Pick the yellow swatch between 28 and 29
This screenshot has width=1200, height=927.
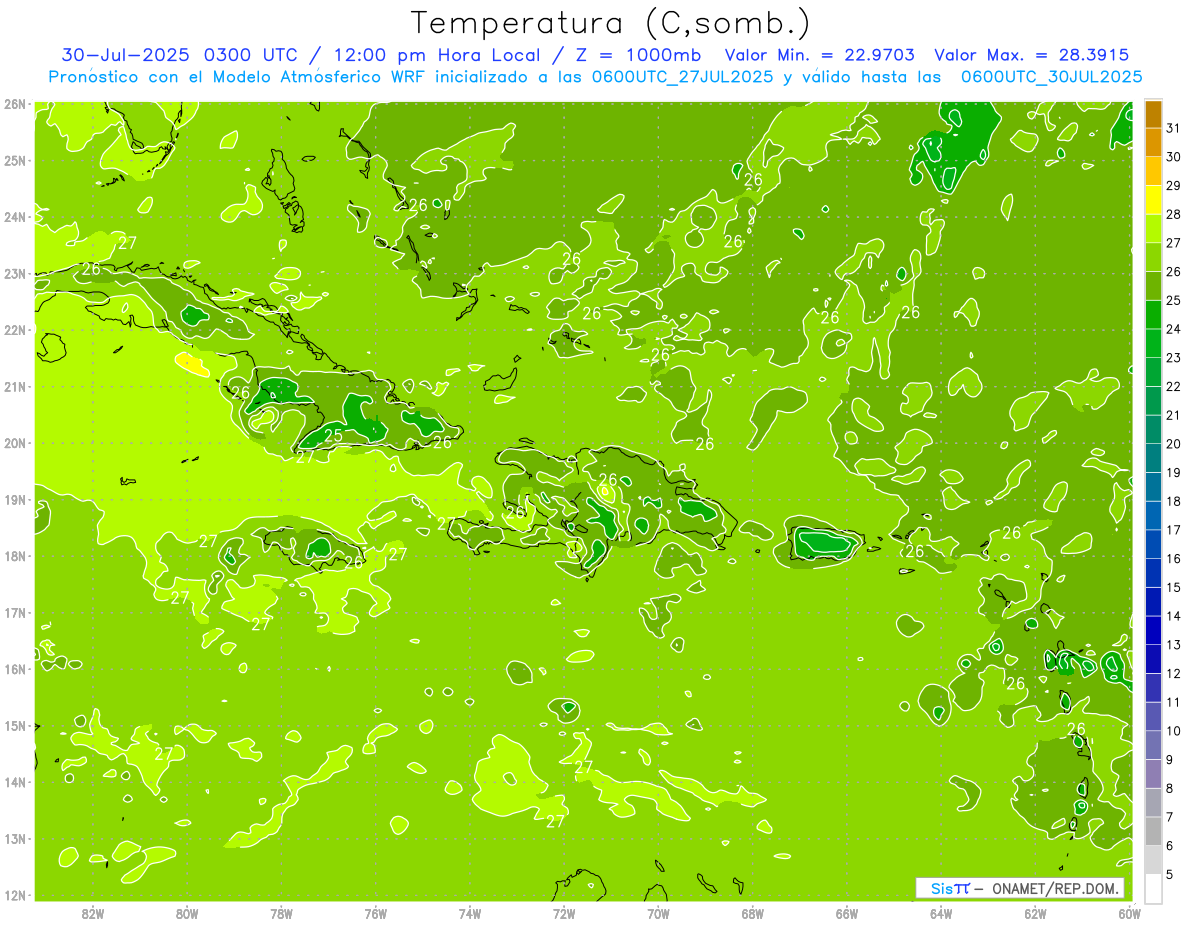1153,200
